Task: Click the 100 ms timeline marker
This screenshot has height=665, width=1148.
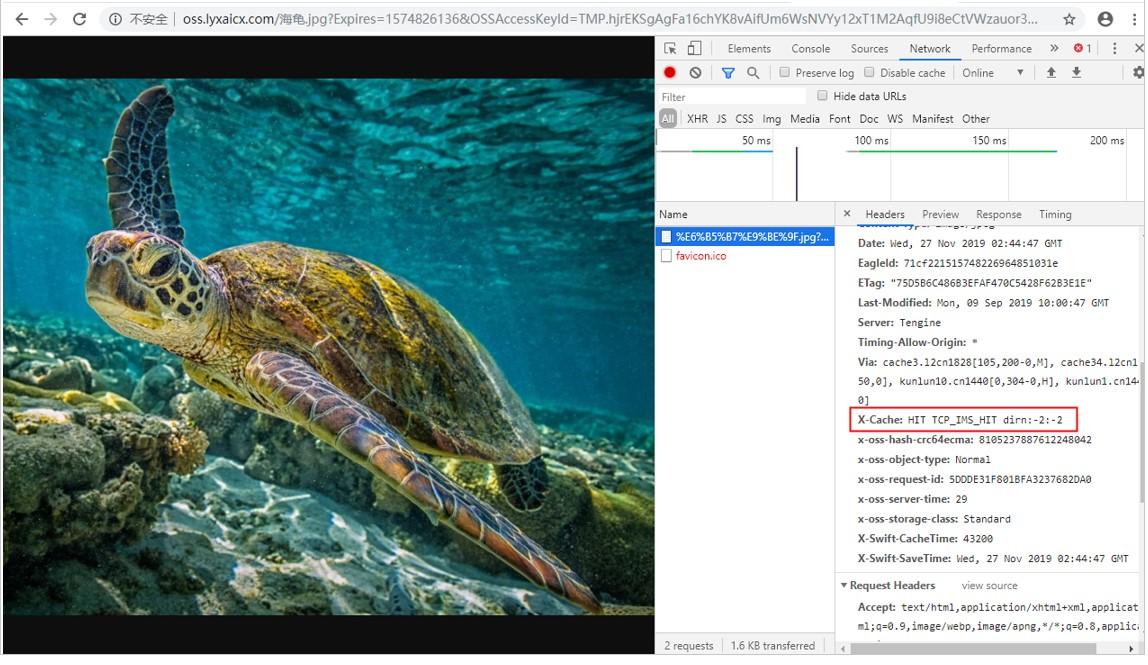Action: pyautogui.click(x=871, y=140)
